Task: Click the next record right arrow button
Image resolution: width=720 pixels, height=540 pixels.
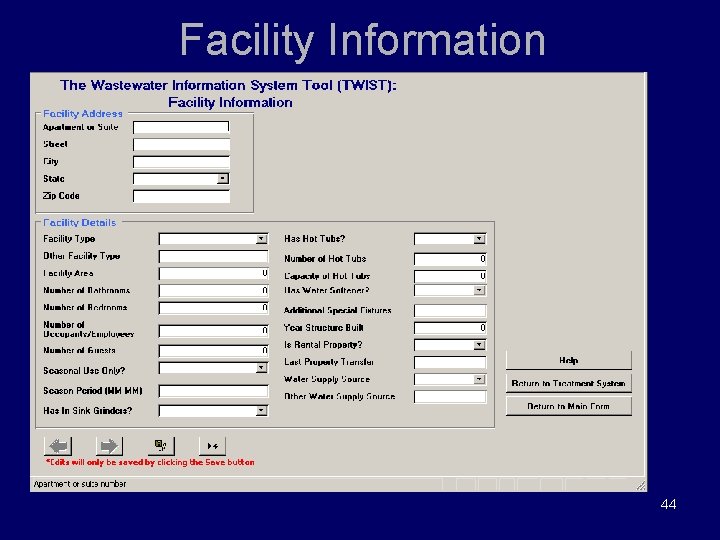Action: (109, 446)
